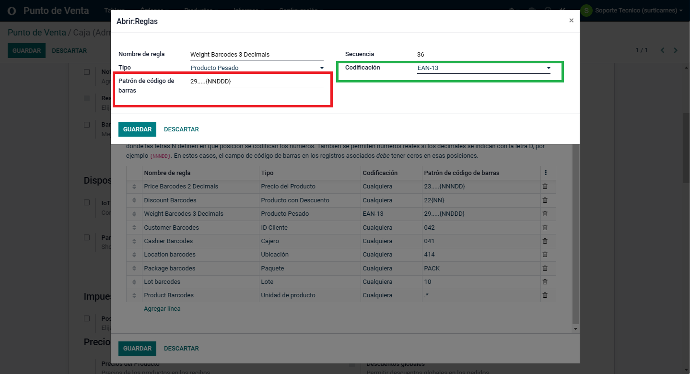The image size is (690, 374).
Task: Select 'Weight Barcodes 3 Decimals' in the rules table
Action: tap(184, 214)
